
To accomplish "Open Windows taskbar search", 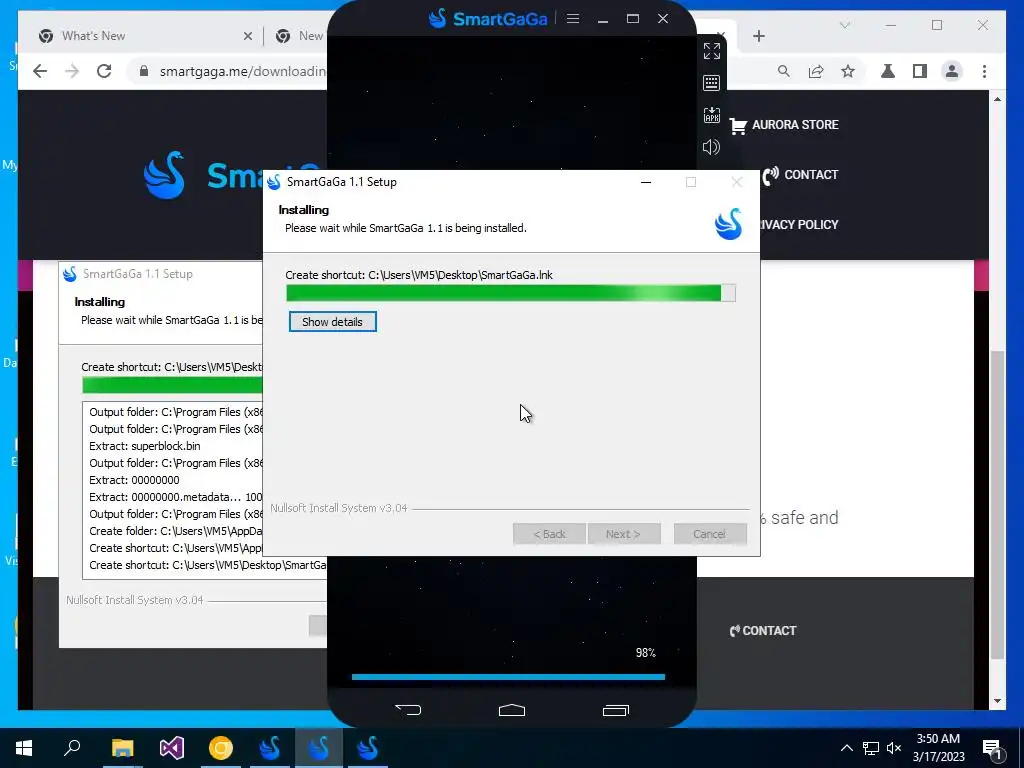I will coord(72,748).
